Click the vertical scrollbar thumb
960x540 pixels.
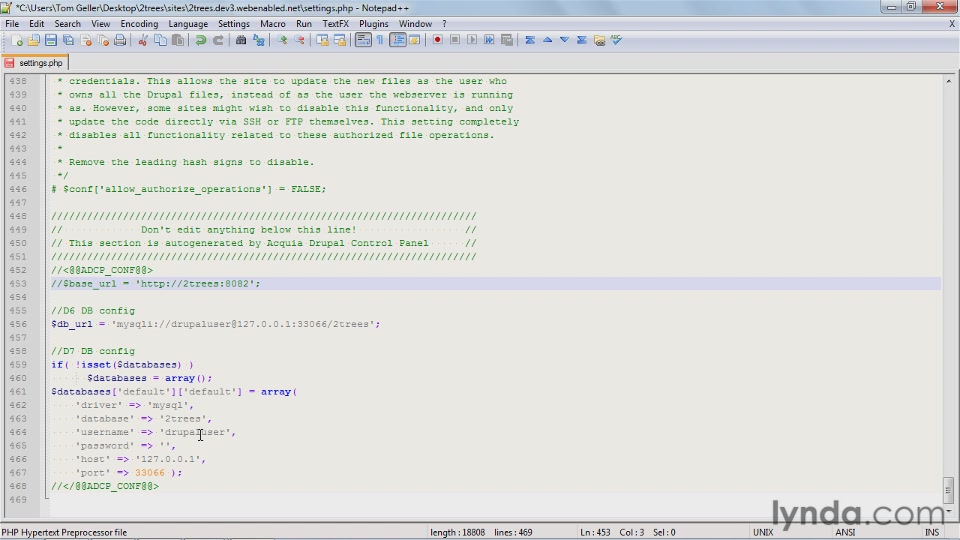(x=948, y=489)
